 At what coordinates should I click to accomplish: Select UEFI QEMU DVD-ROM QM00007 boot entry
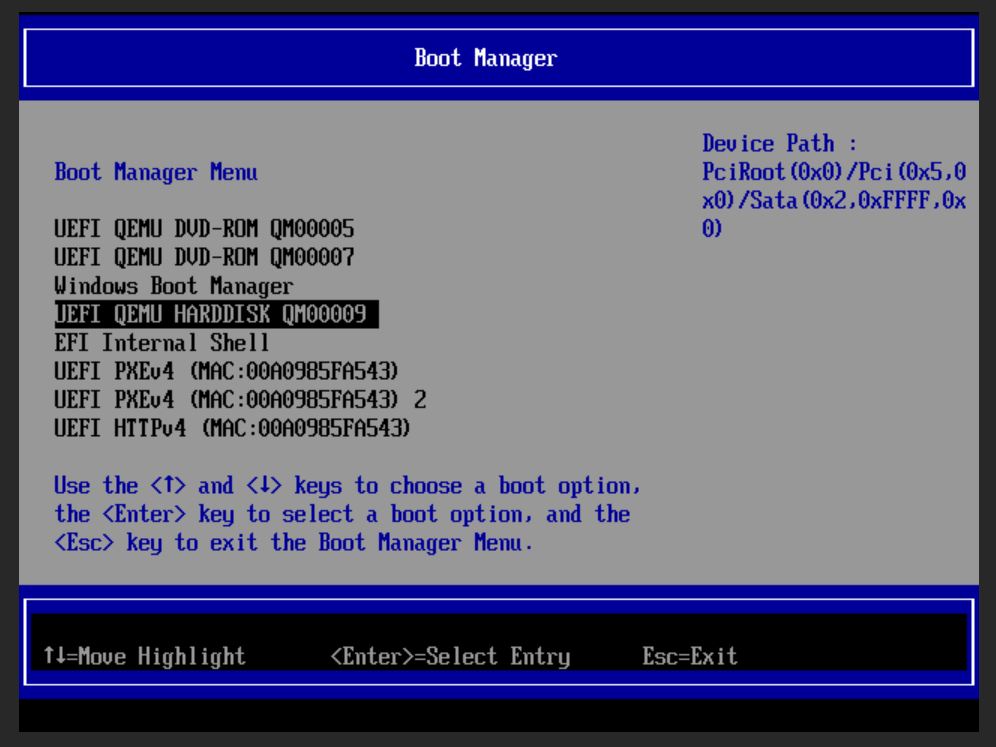point(204,257)
